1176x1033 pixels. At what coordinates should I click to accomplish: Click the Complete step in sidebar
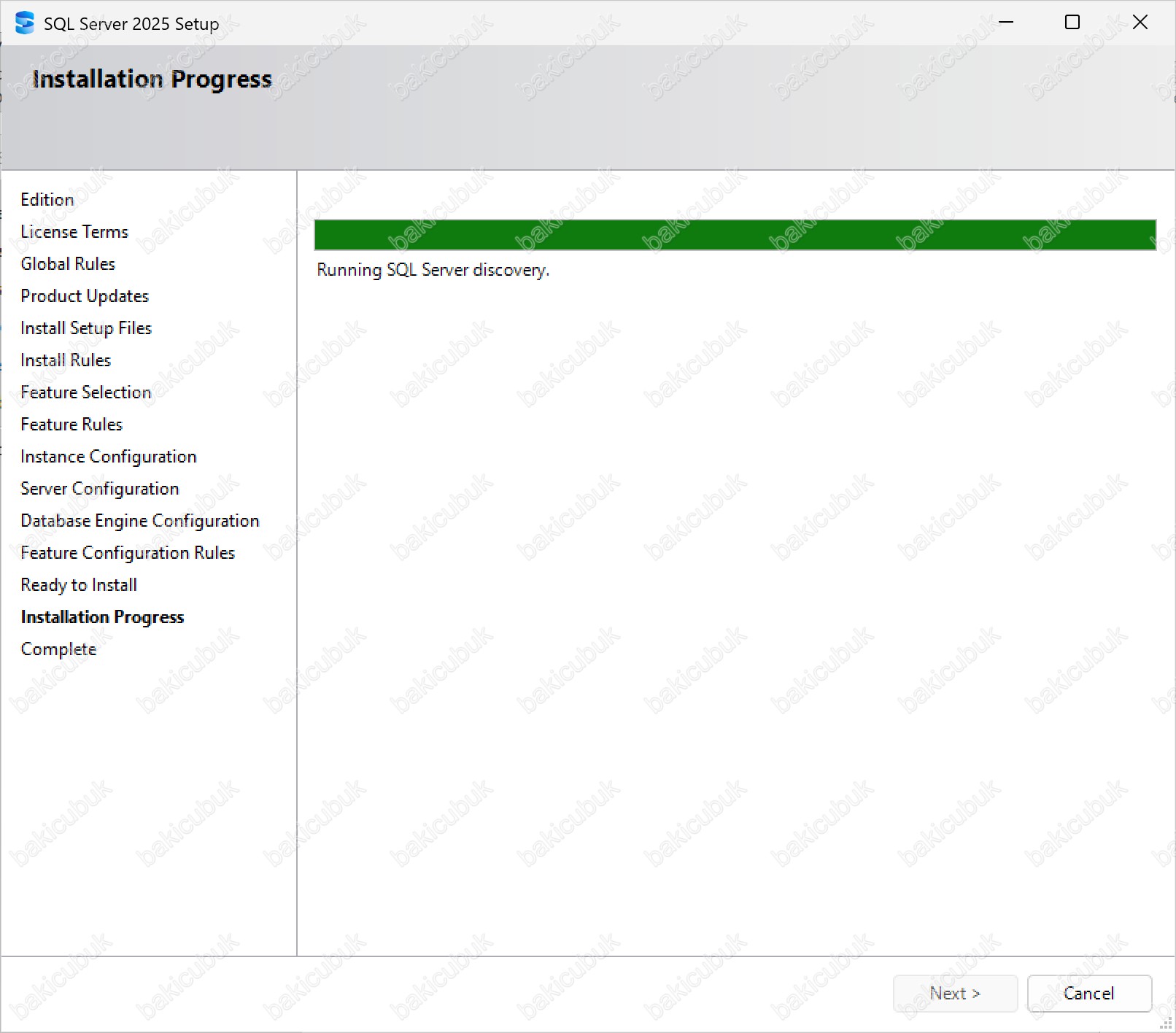(x=58, y=649)
